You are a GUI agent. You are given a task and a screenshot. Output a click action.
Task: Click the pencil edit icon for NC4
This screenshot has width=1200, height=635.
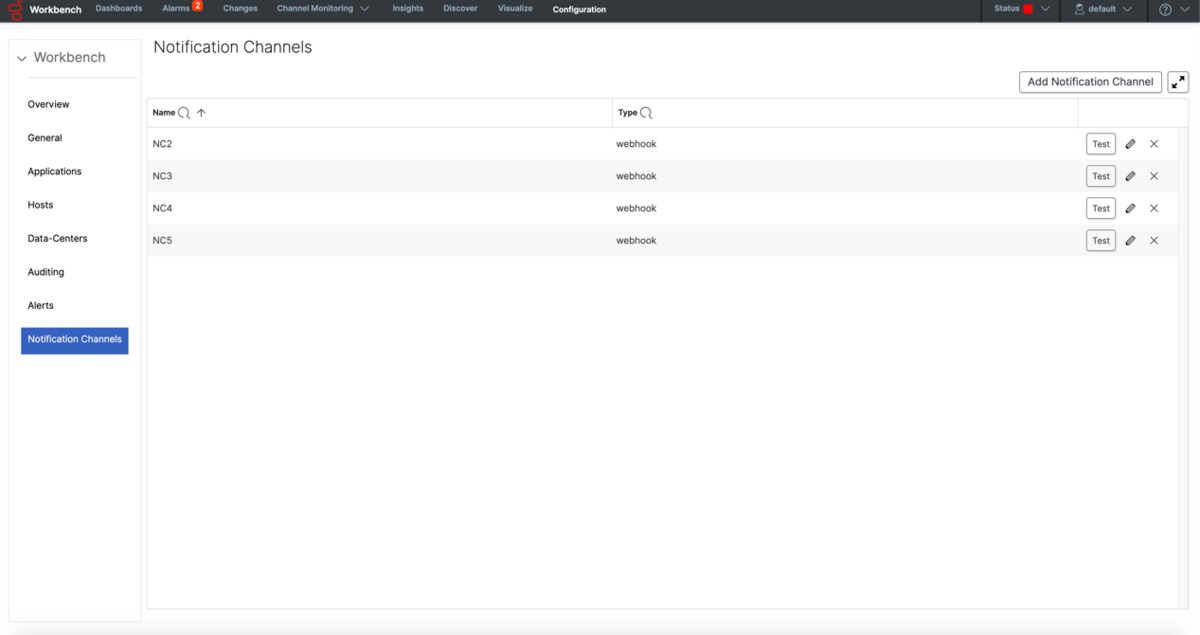[1130, 208]
